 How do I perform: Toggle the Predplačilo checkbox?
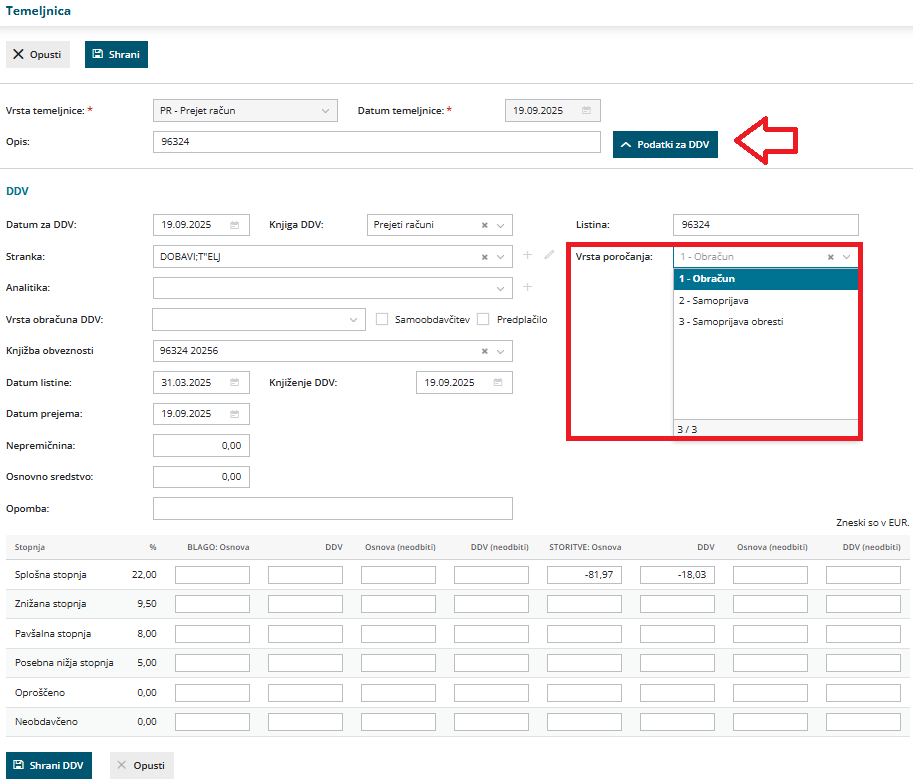(x=483, y=319)
